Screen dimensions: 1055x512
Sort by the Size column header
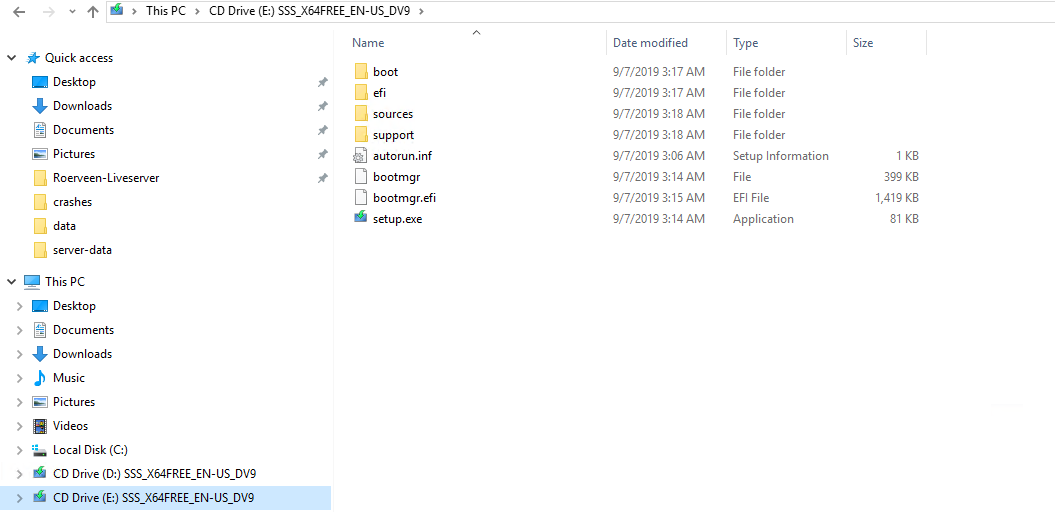[x=863, y=43]
